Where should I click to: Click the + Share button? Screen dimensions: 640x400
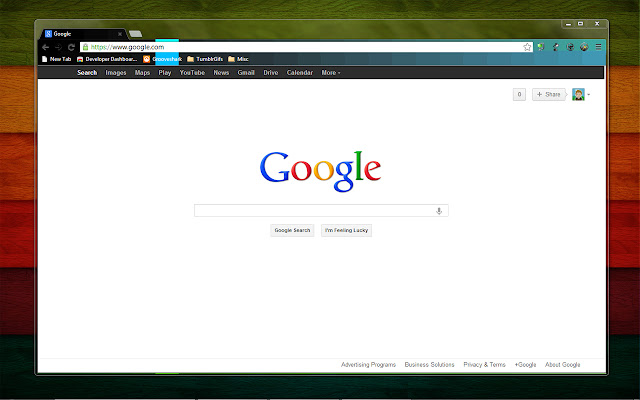coord(549,94)
